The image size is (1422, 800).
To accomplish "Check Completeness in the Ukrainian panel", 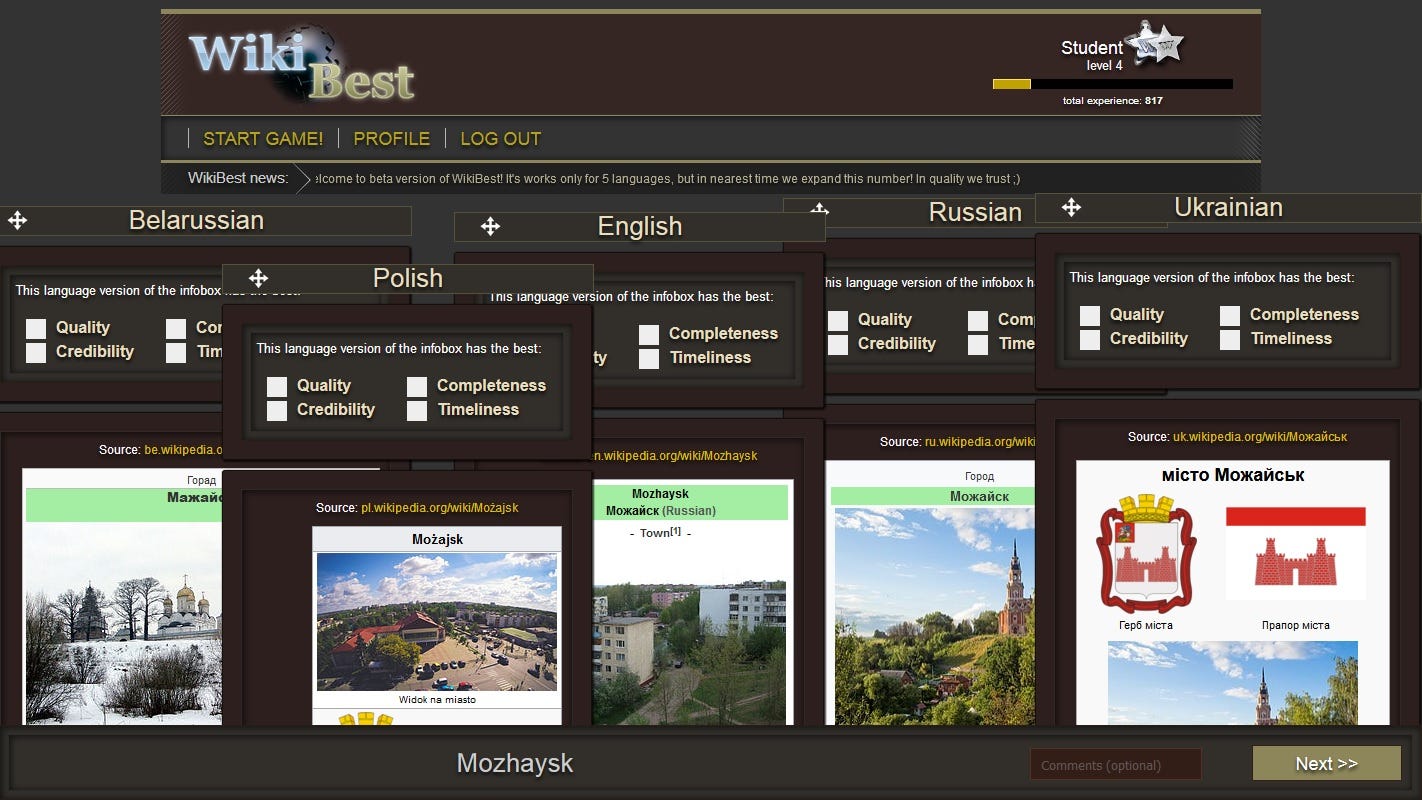I will [x=1230, y=315].
